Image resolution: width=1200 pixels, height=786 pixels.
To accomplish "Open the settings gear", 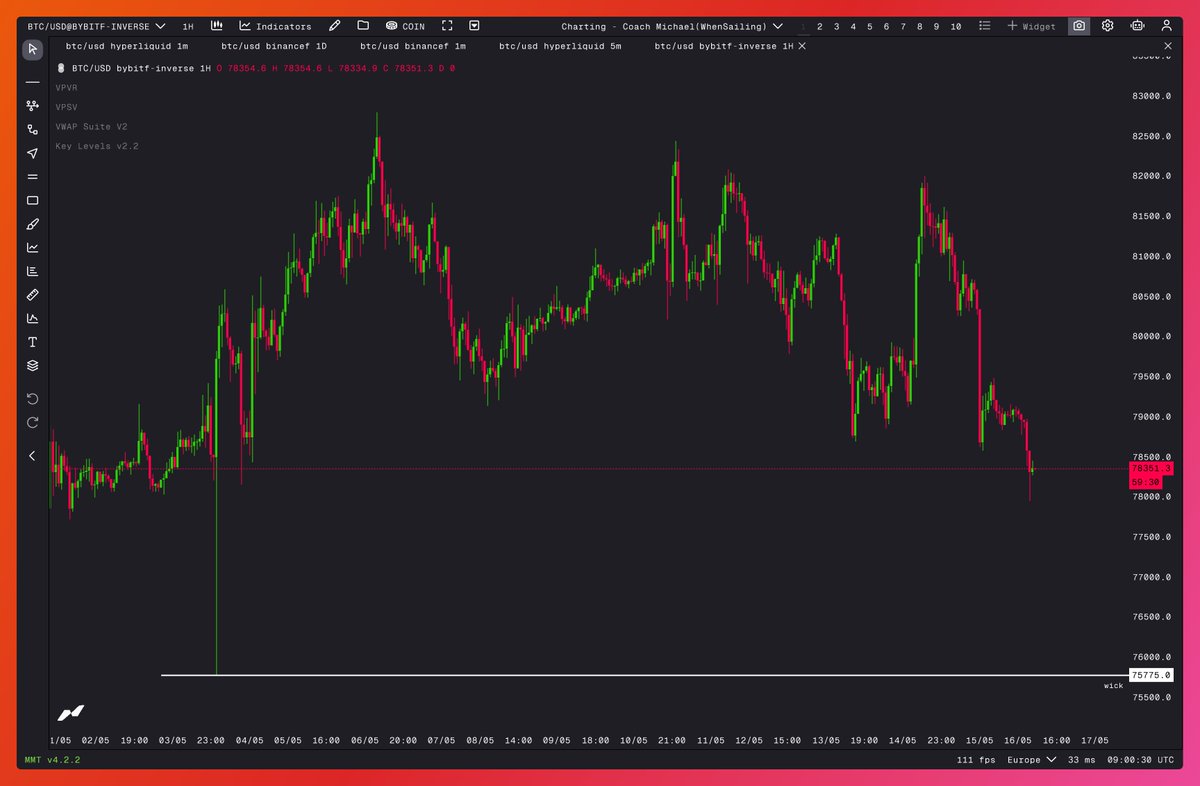I will (x=1108, y=26).
